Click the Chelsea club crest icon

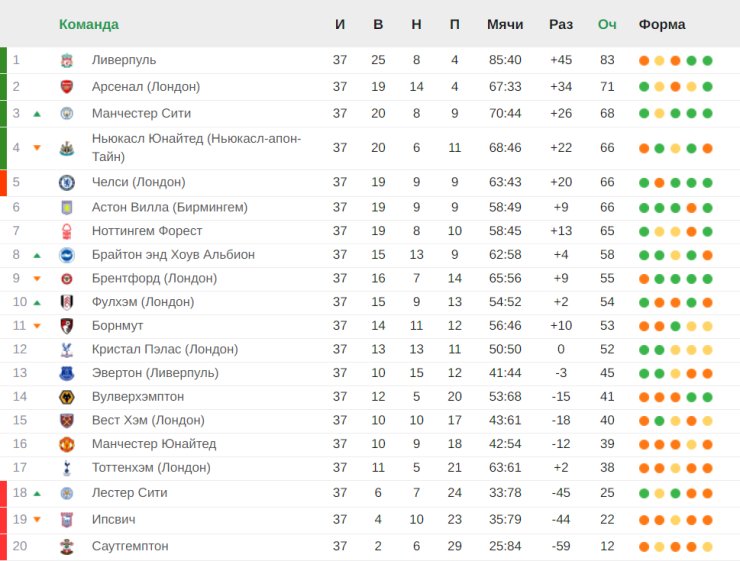(67, 182)
